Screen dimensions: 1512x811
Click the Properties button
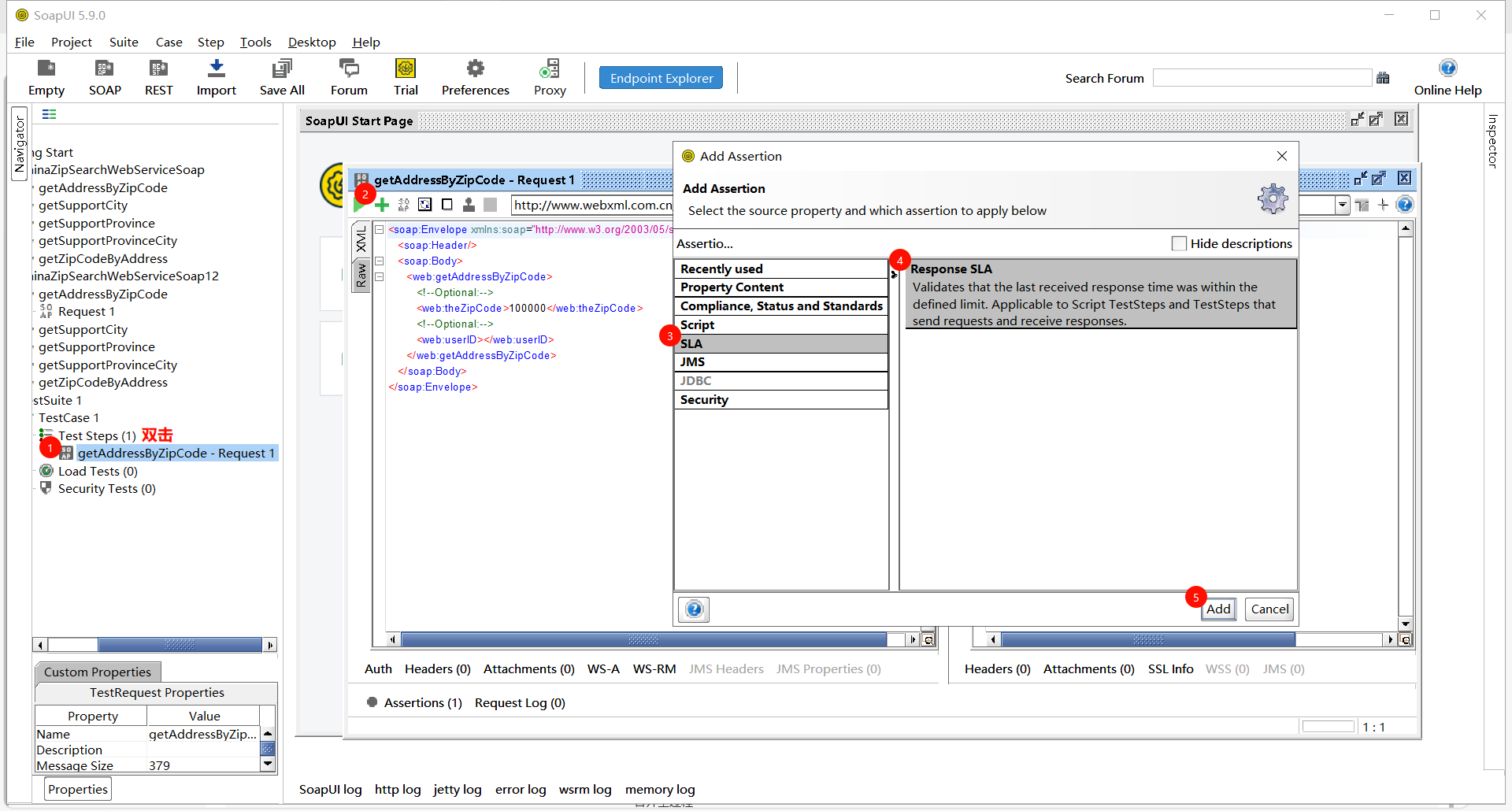77,789
